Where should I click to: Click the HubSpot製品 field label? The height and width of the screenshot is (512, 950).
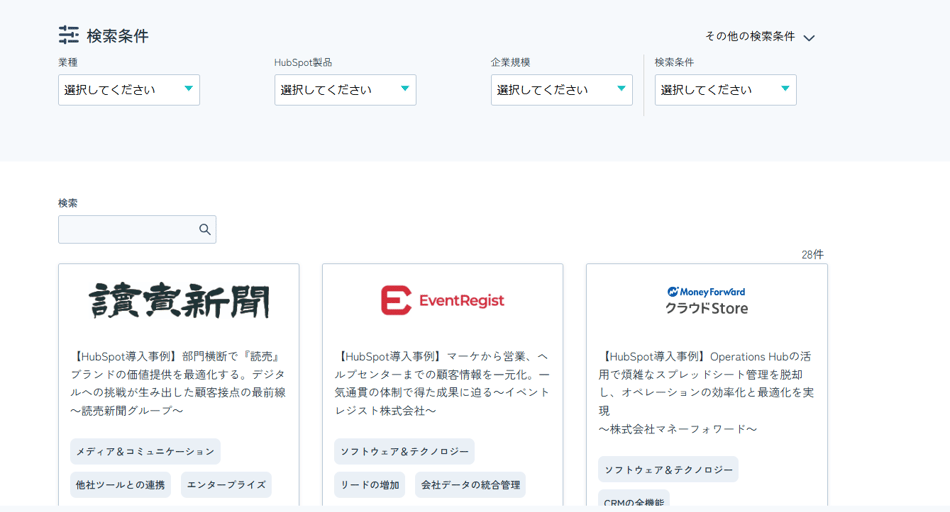(x=303, y=62)
